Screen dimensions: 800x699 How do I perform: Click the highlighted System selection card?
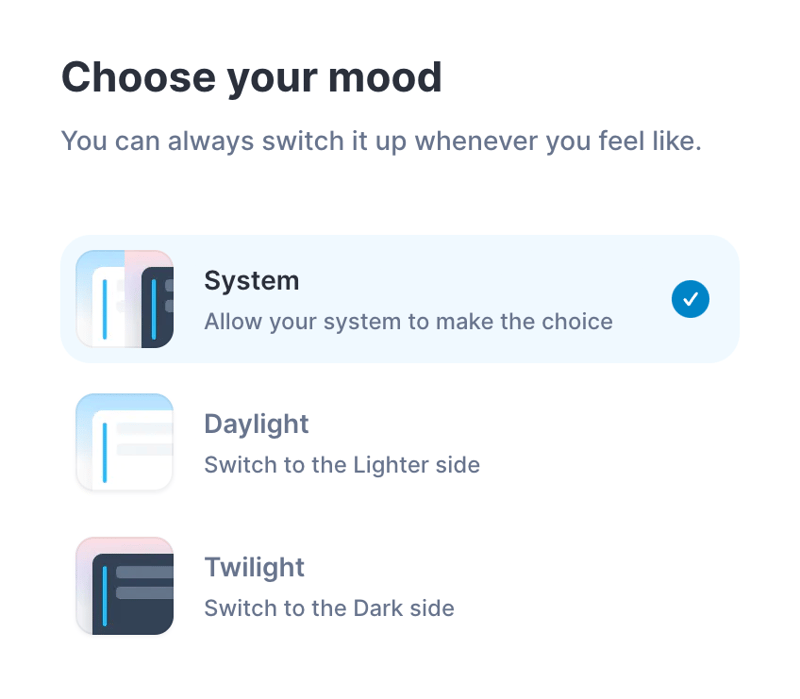[x=400, y=299]
